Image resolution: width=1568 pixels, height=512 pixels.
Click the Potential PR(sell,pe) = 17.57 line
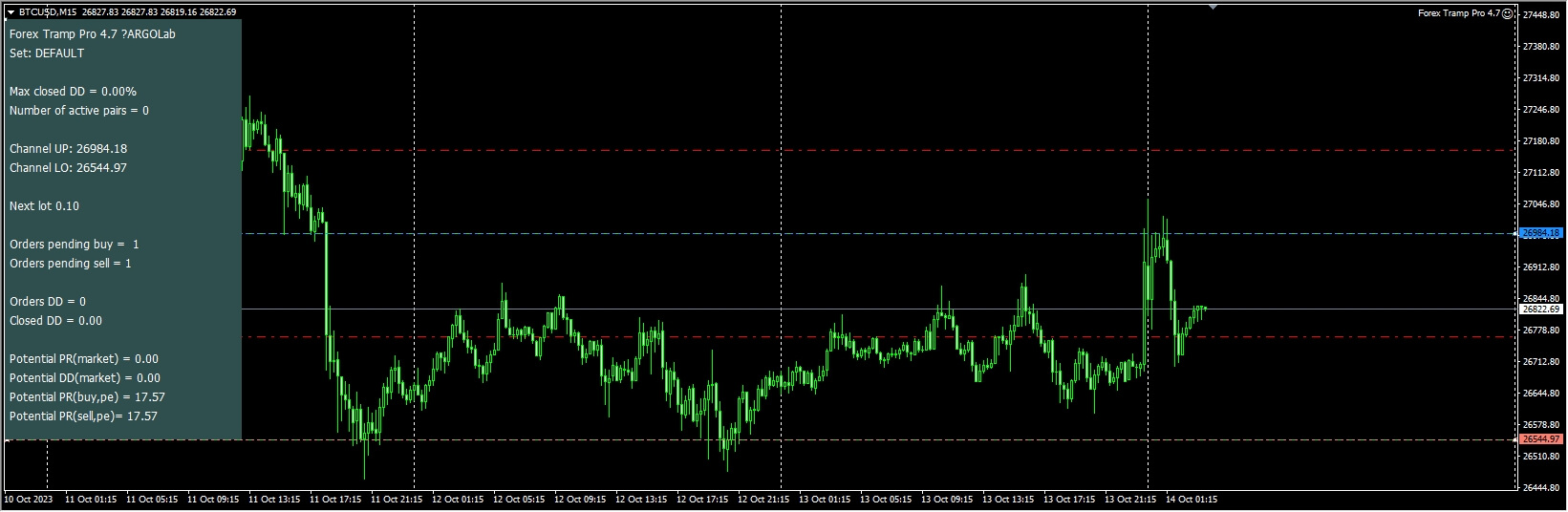coord(83,416)
